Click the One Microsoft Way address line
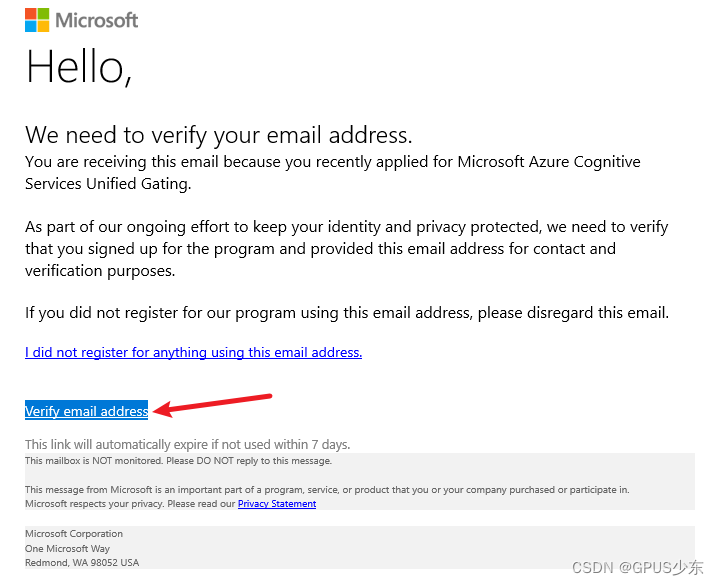The height and width of the screenshot is (585, 719). (67, 548)
